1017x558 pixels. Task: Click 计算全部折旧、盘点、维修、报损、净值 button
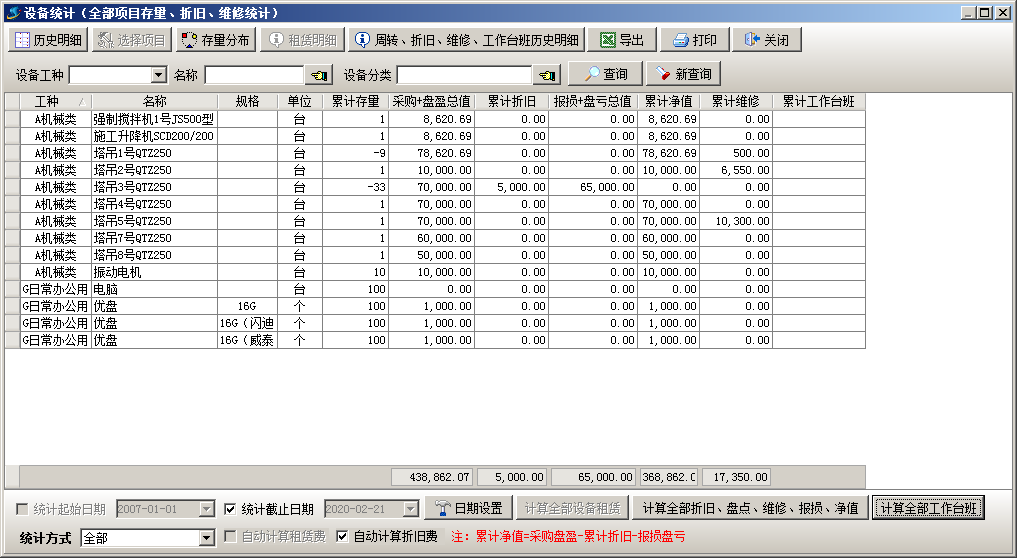(x=750, y=508)
